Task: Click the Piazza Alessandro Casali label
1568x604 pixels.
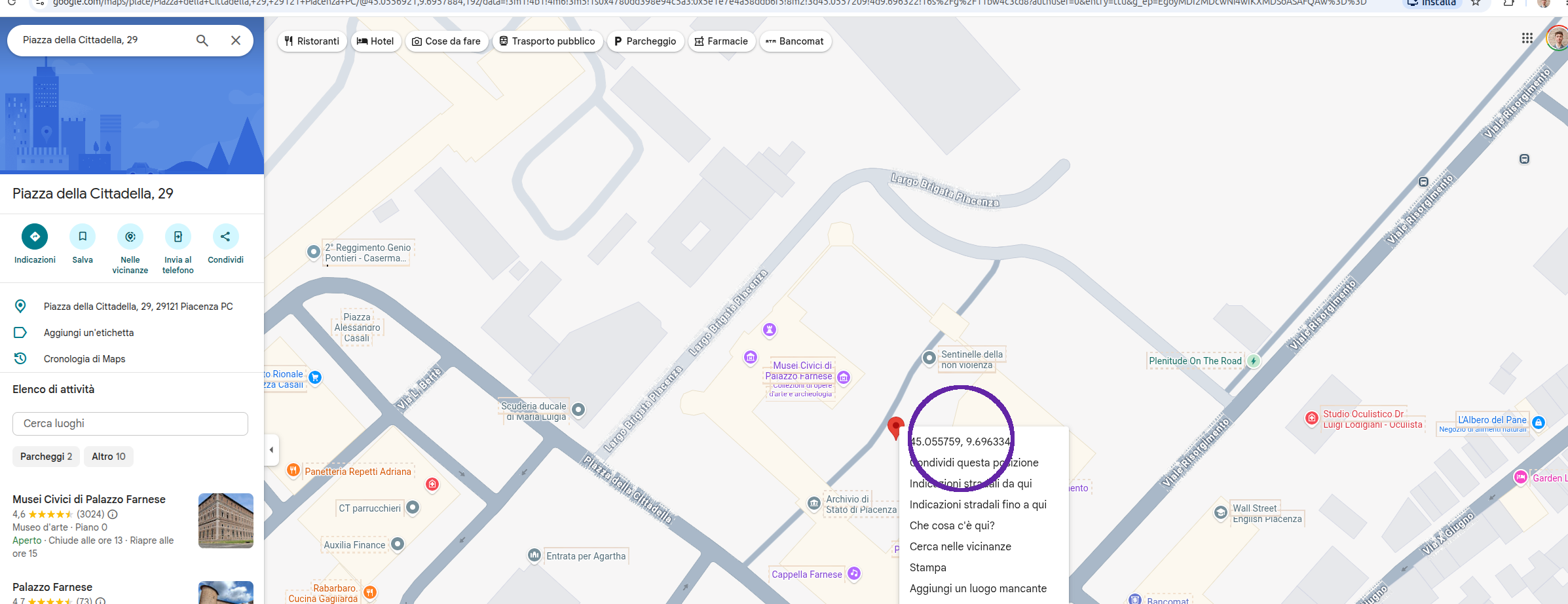Action: pos(357,328)
